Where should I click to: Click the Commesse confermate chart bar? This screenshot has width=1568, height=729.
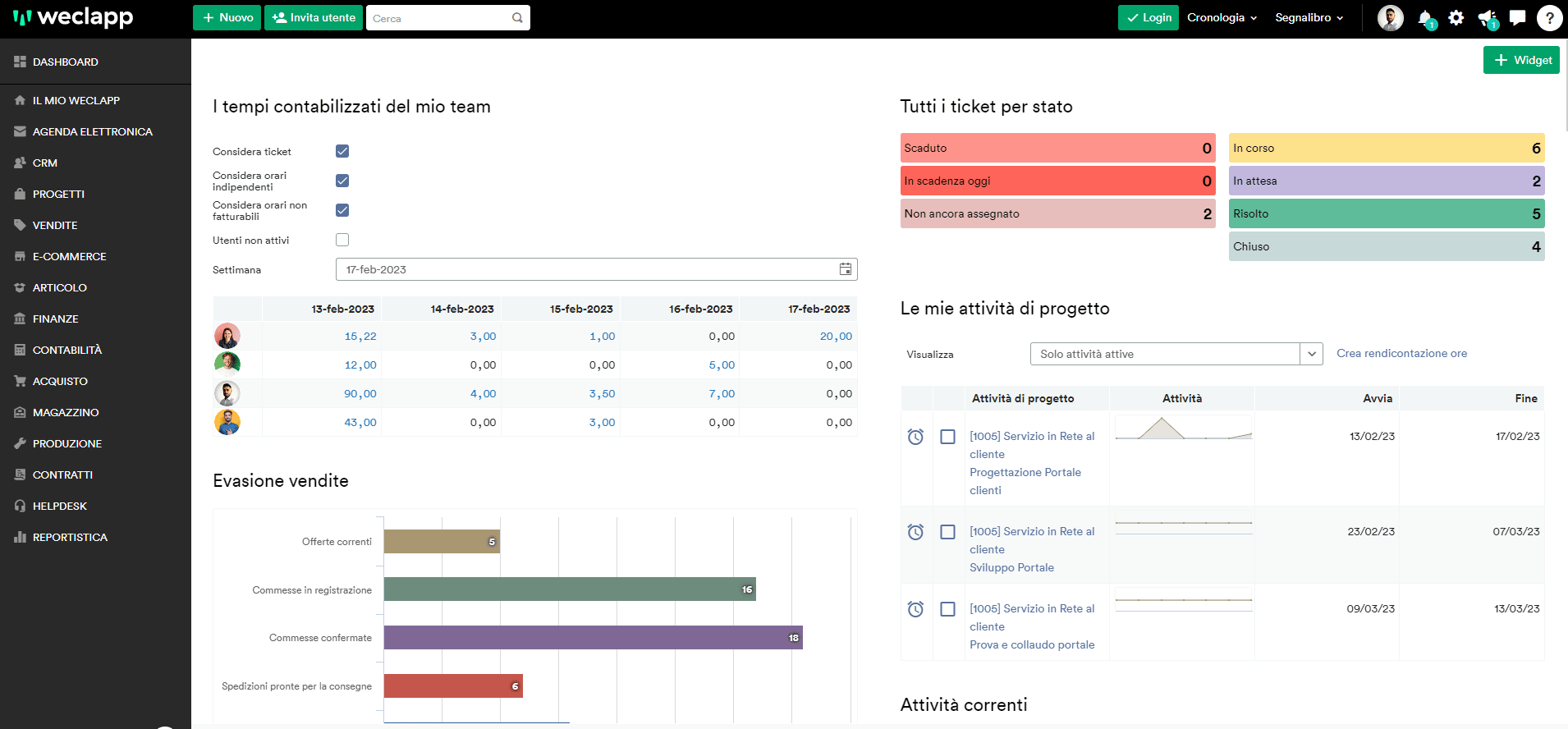tap(593, 638)
